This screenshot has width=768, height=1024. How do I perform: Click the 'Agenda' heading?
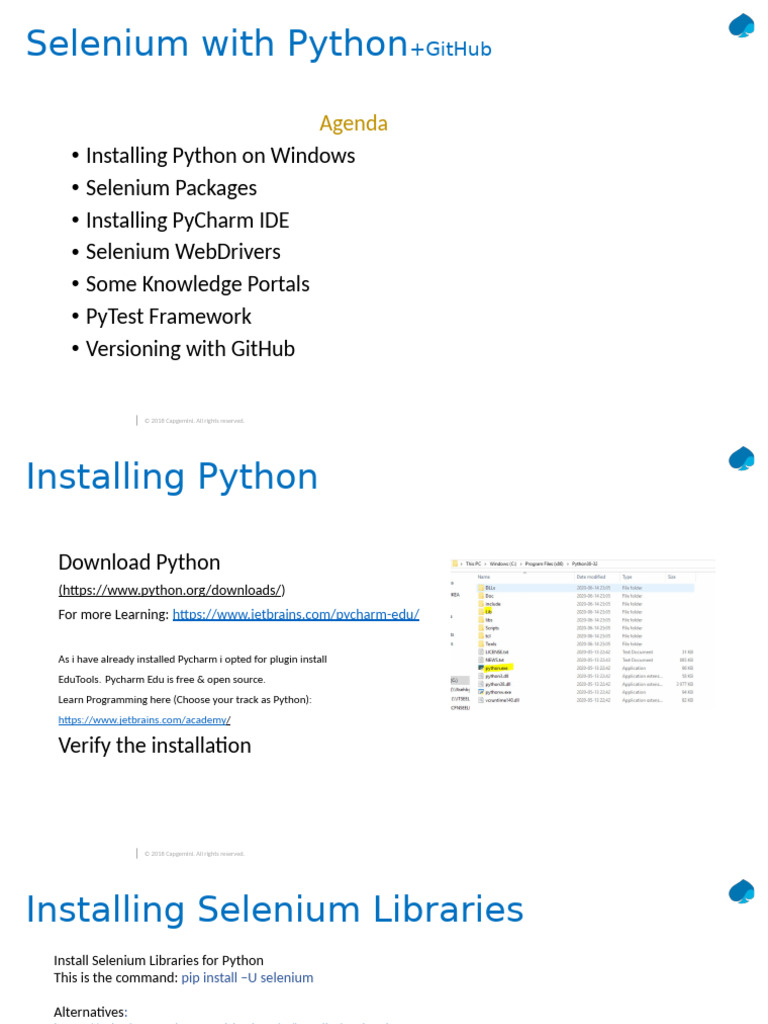353,123
